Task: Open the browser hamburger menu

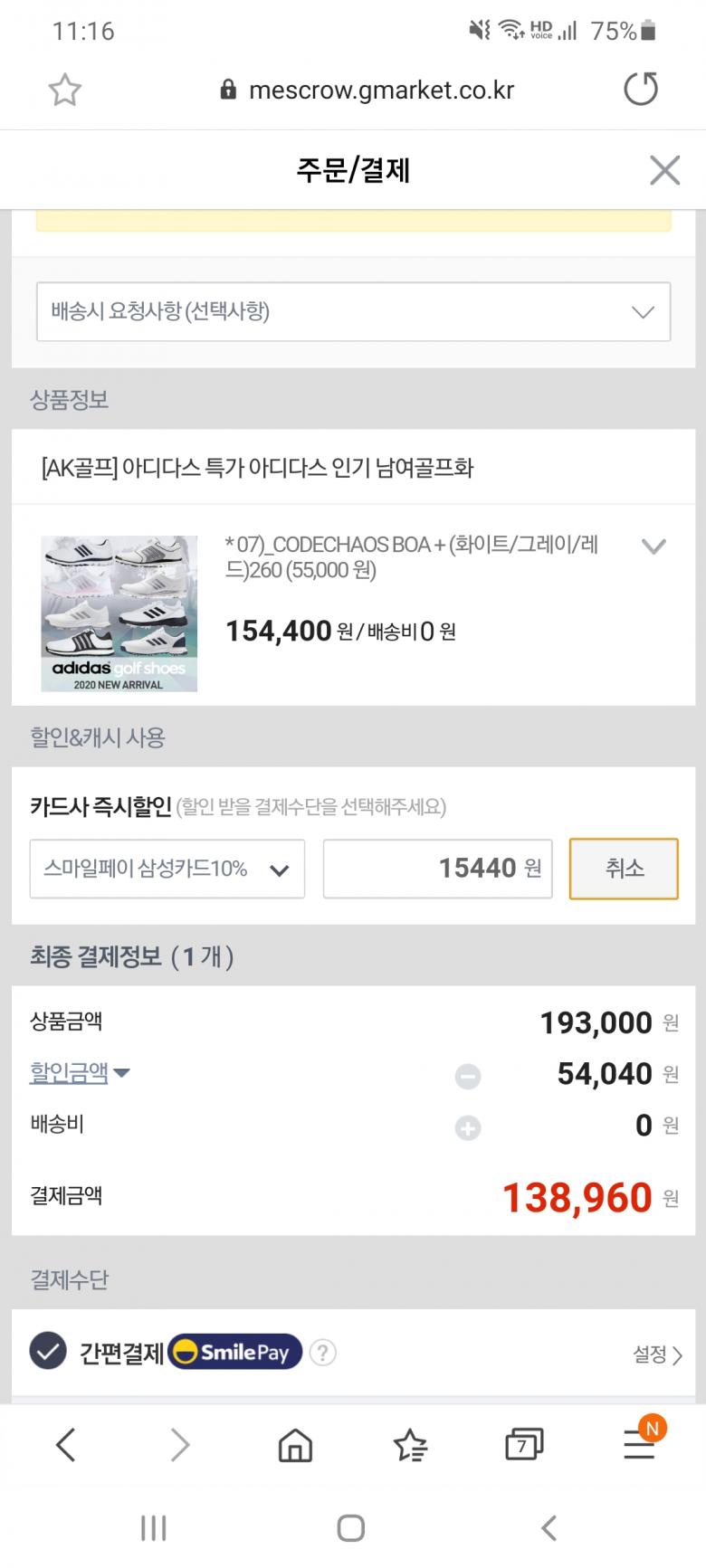Action: (639, 1445)
